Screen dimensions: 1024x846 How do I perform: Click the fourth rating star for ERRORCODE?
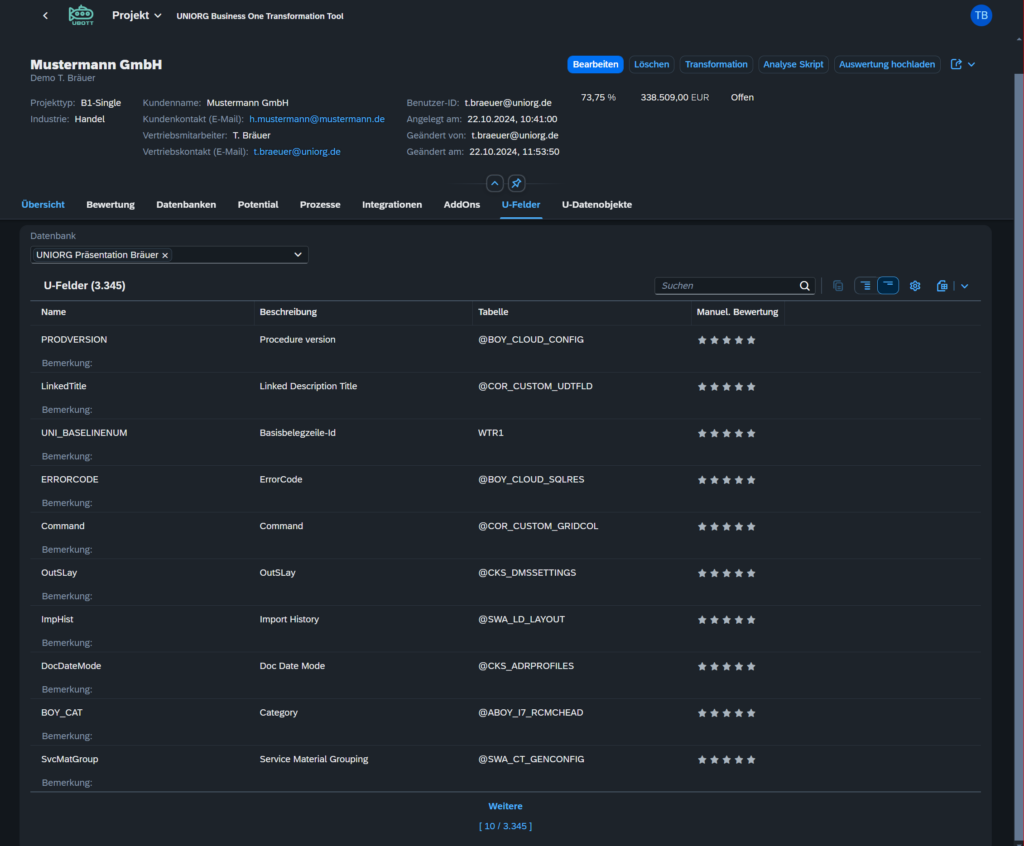[x=739, y=480]
